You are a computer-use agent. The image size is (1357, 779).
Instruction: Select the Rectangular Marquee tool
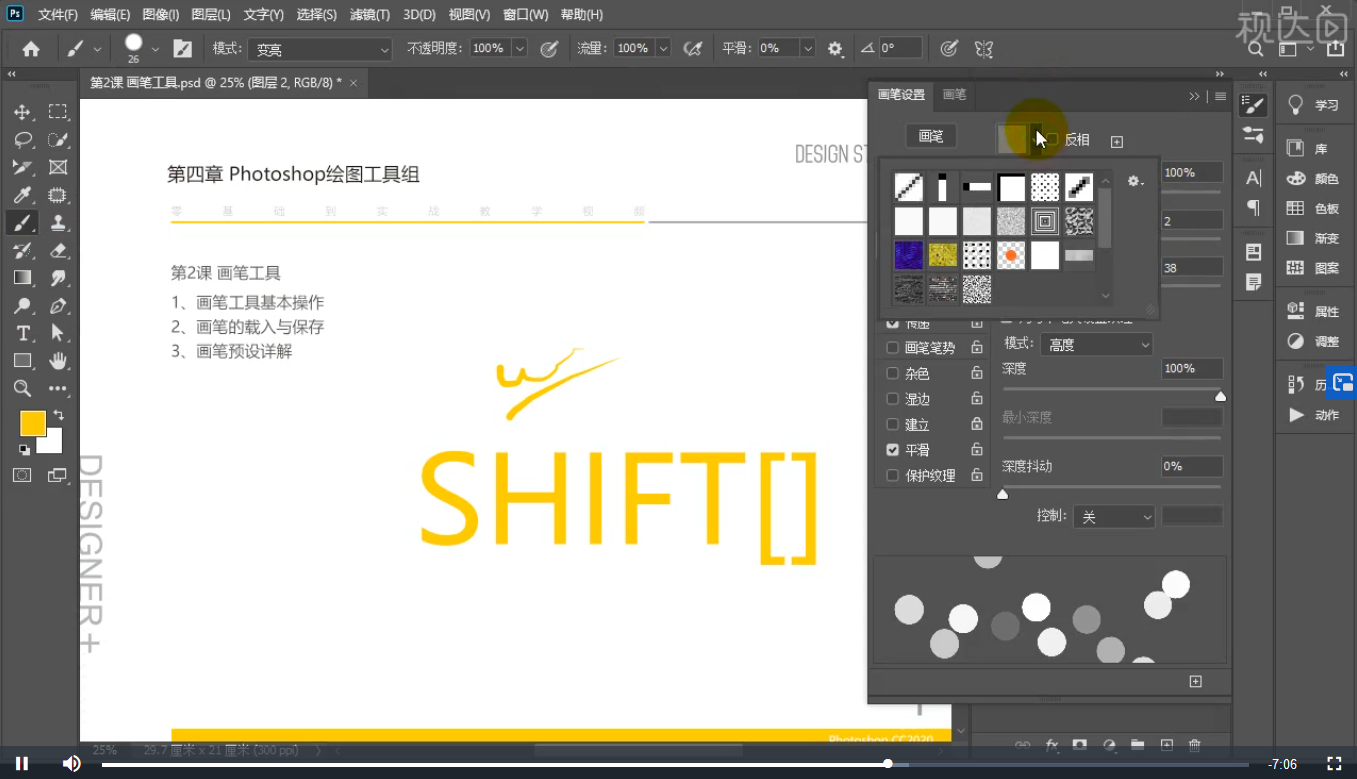pos(58,112)
